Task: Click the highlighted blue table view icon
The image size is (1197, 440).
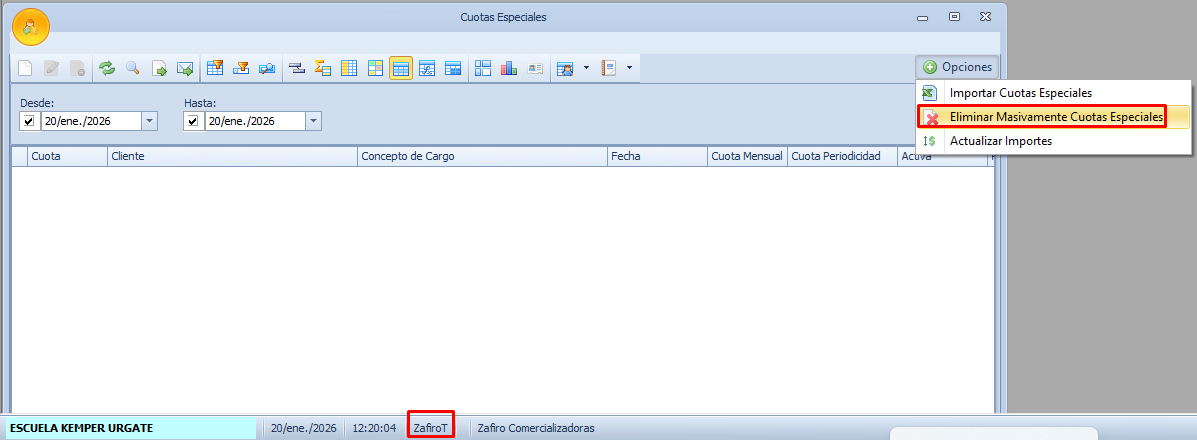Action: (401, 69)
